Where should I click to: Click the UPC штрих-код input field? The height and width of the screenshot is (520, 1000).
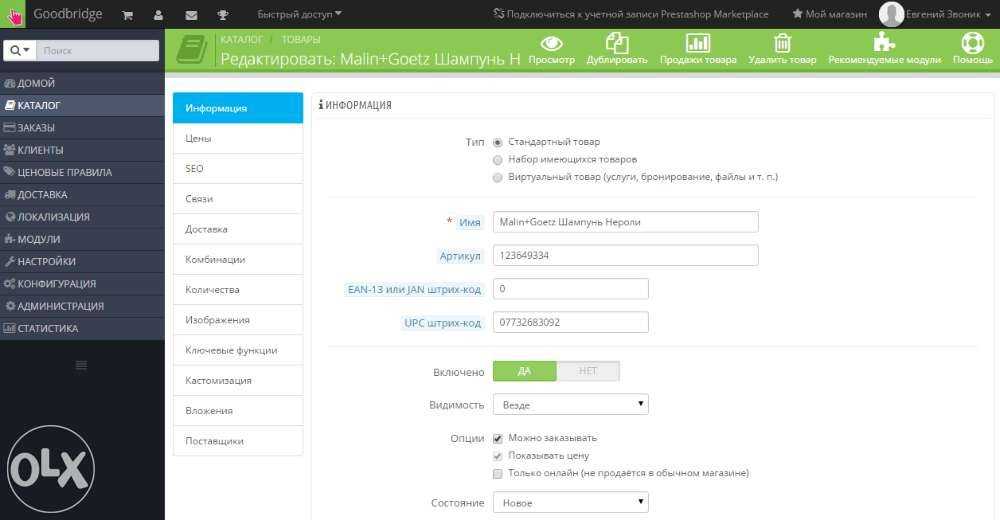click(571, 322)
